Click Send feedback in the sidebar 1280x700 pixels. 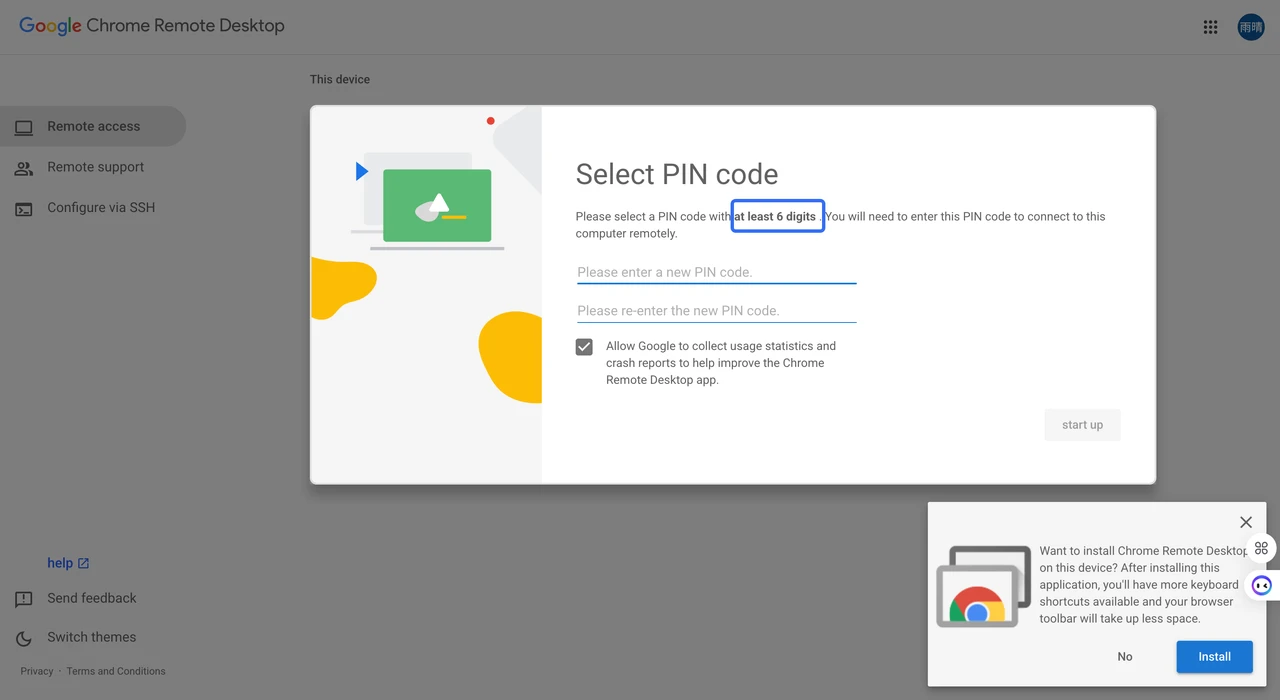coord(92,598)
